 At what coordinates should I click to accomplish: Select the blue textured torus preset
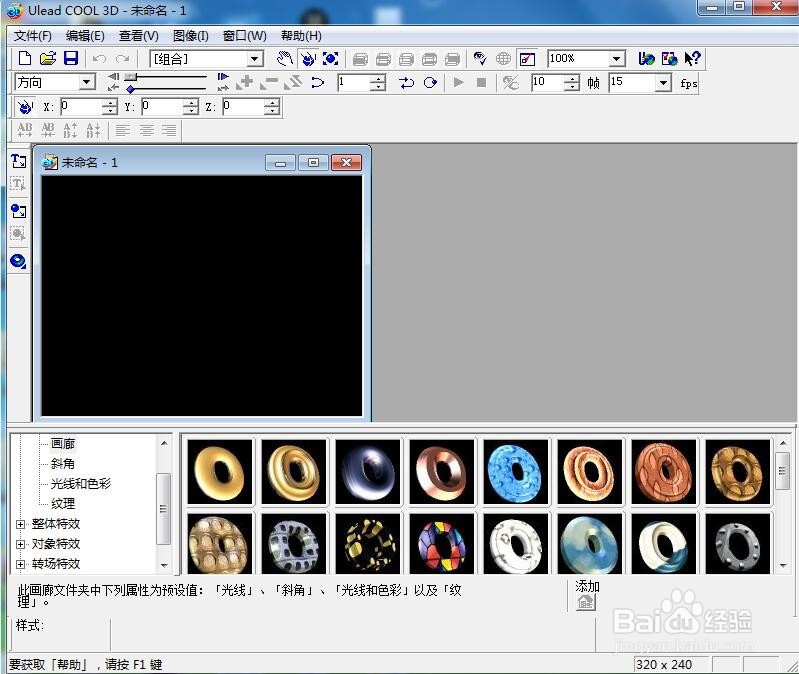click(516, 472)
